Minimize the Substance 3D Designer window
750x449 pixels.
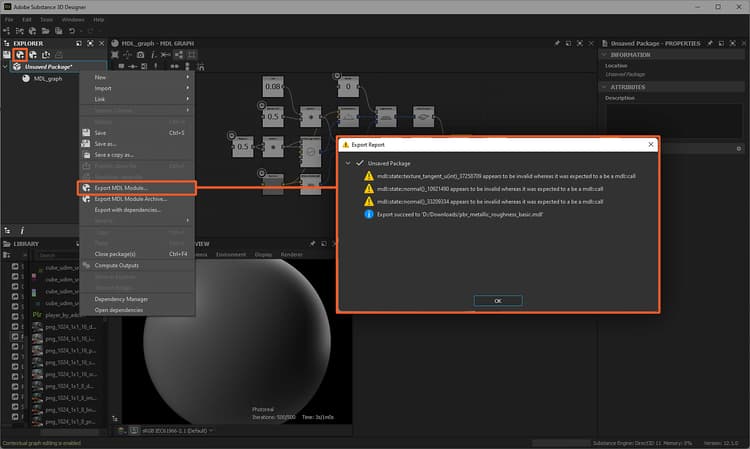(x=697, y=7)
